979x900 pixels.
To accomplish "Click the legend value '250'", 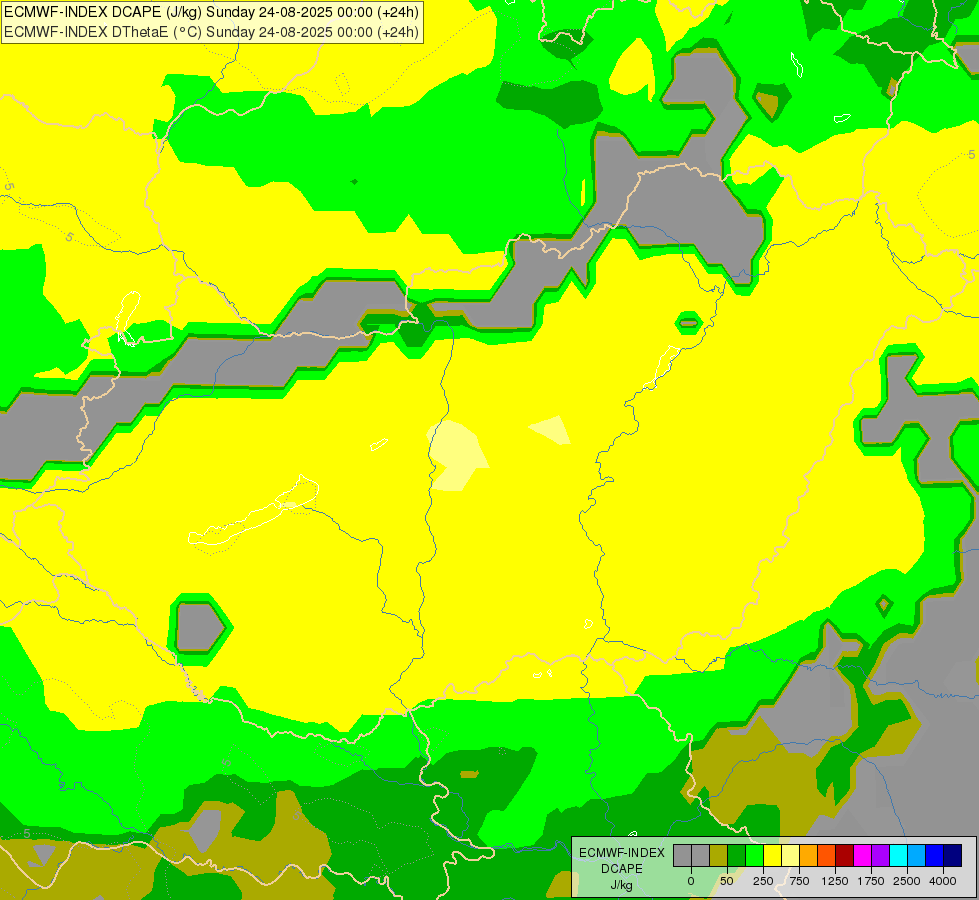I will click(763, 881).
